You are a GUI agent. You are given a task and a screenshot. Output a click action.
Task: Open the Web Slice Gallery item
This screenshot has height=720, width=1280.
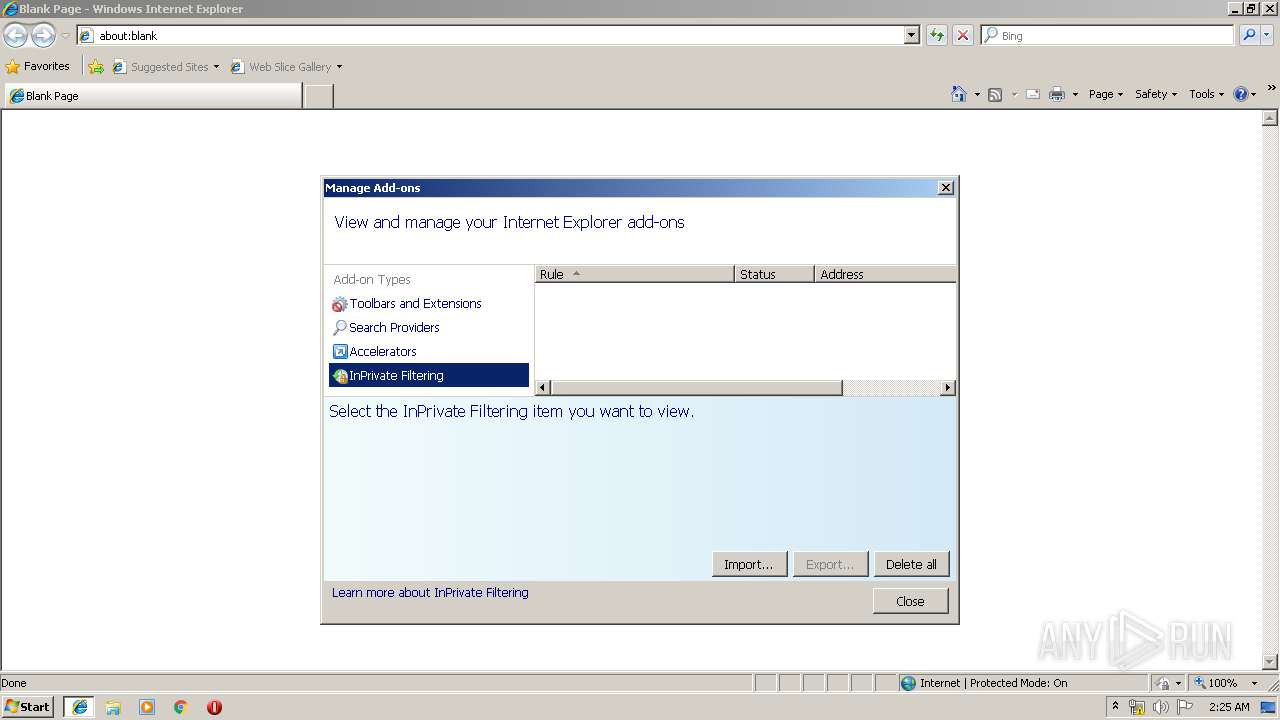(x=286, y=67)
